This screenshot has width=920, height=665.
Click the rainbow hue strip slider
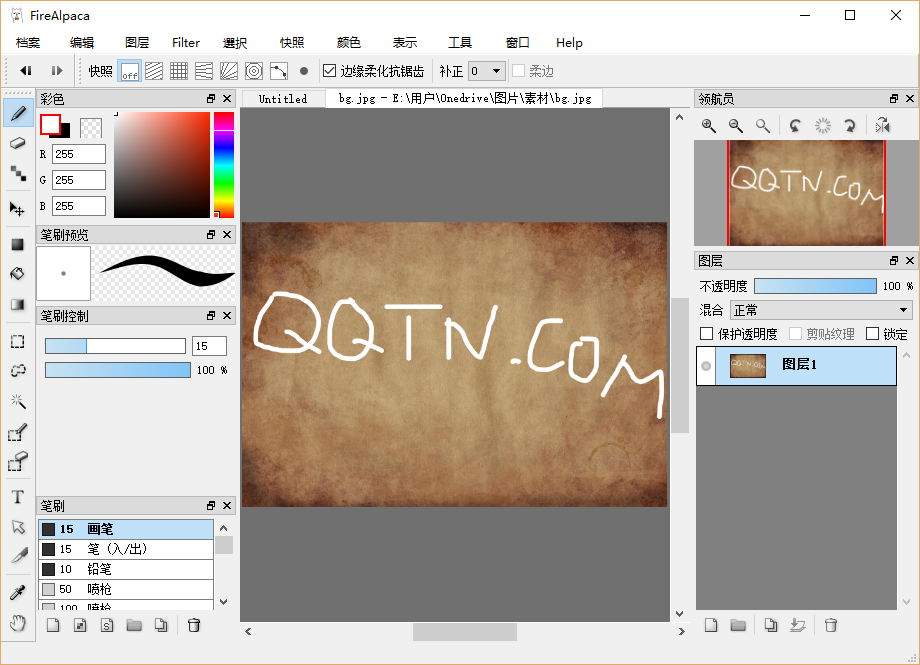tap(223, 165)
